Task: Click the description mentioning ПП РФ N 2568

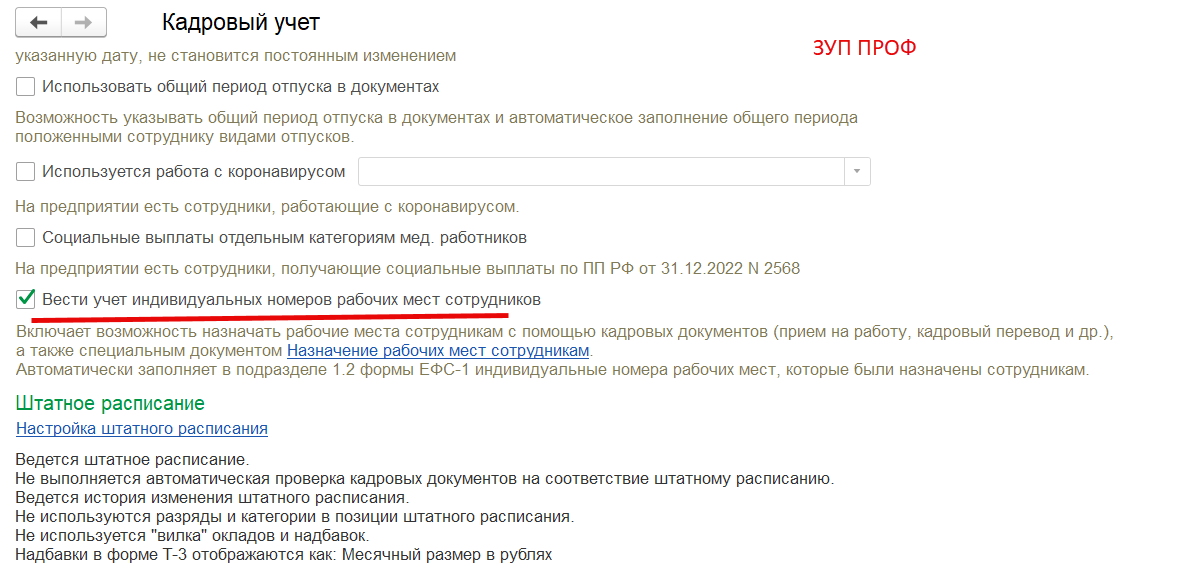Action: point(408,268)
